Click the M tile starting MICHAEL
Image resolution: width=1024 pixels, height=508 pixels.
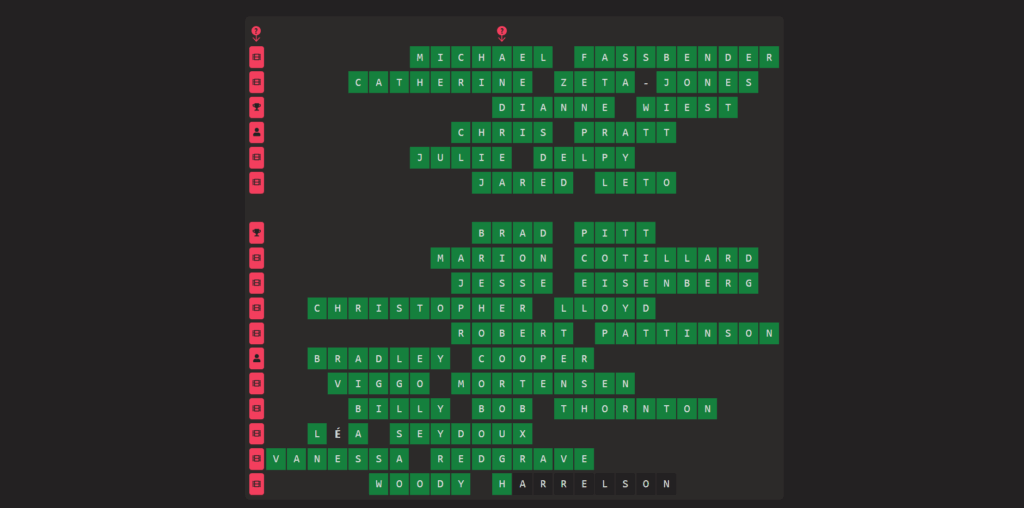pyautogui.click(x=420, y=57)
